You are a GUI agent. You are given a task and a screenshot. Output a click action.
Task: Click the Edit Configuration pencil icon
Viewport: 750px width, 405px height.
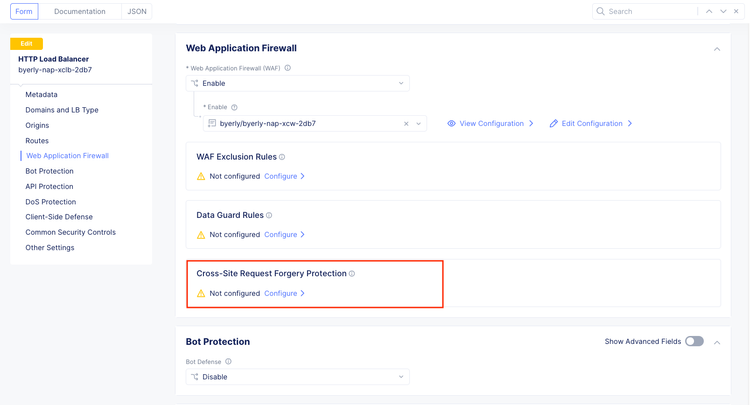pos(554,124)
